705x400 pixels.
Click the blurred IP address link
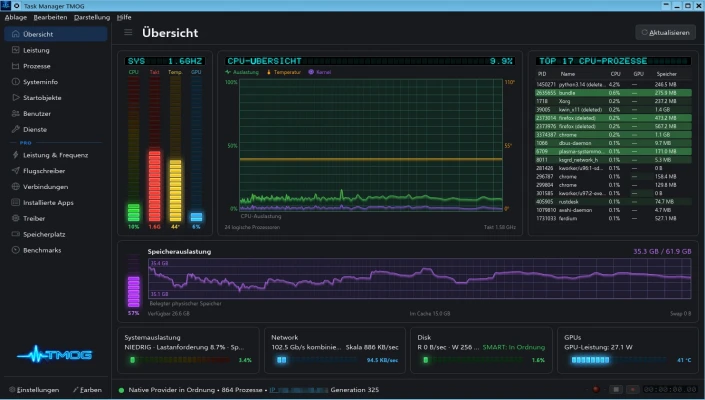click(299, 390)
